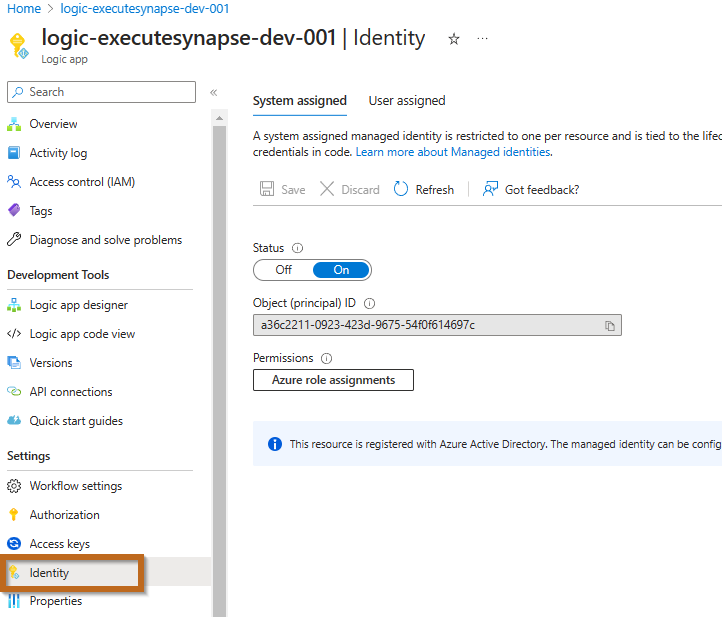This screenshot has height=617, width=722.
Task: Open Activity log from the sidebar
Action: tap(58, 153)
